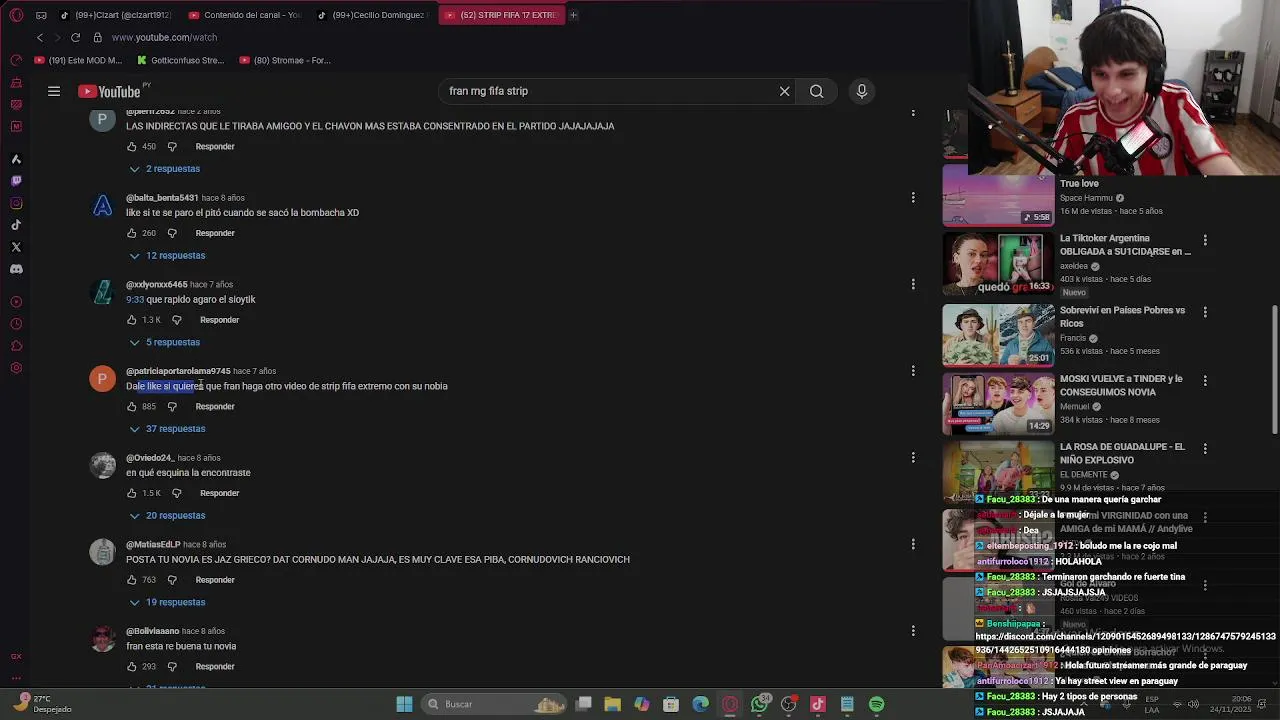Go back to previous page
1280x720 pixels.
tap(40, 37)
